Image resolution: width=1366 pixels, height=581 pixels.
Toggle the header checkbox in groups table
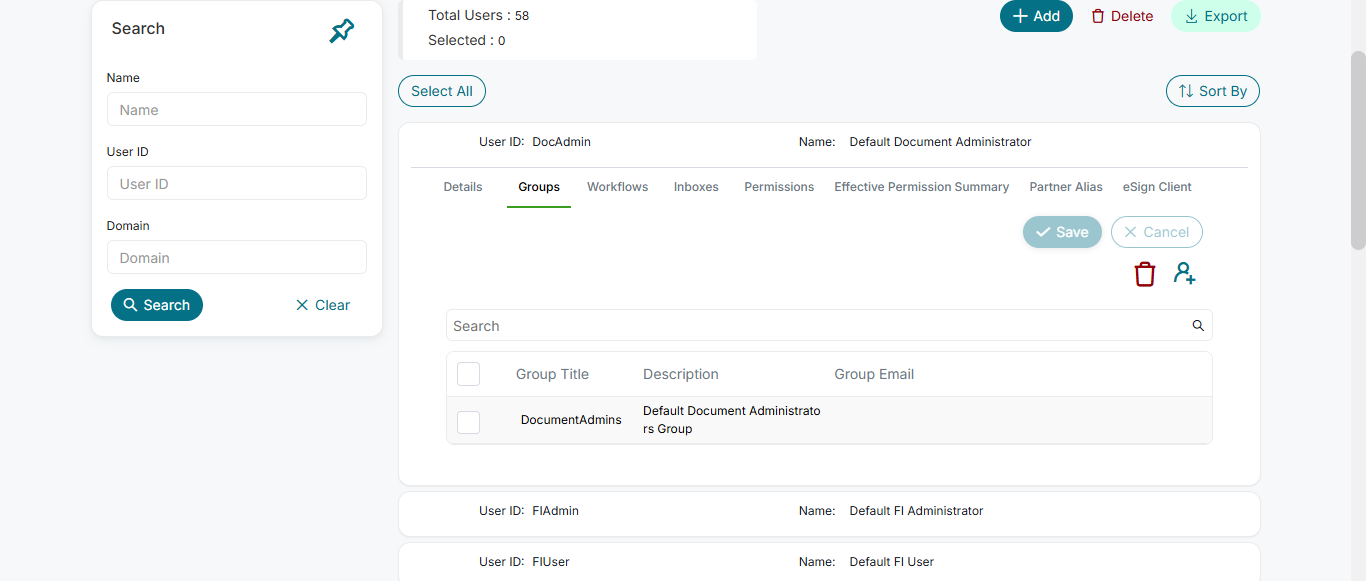point(468,374)
